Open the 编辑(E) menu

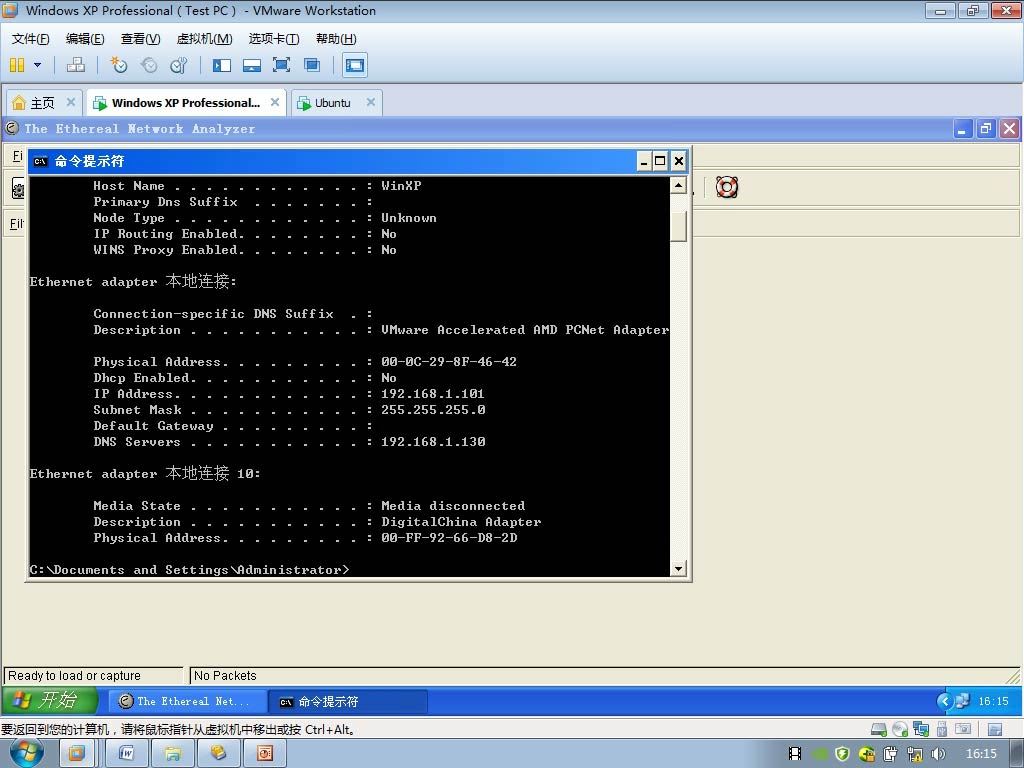tap(85, 39)
